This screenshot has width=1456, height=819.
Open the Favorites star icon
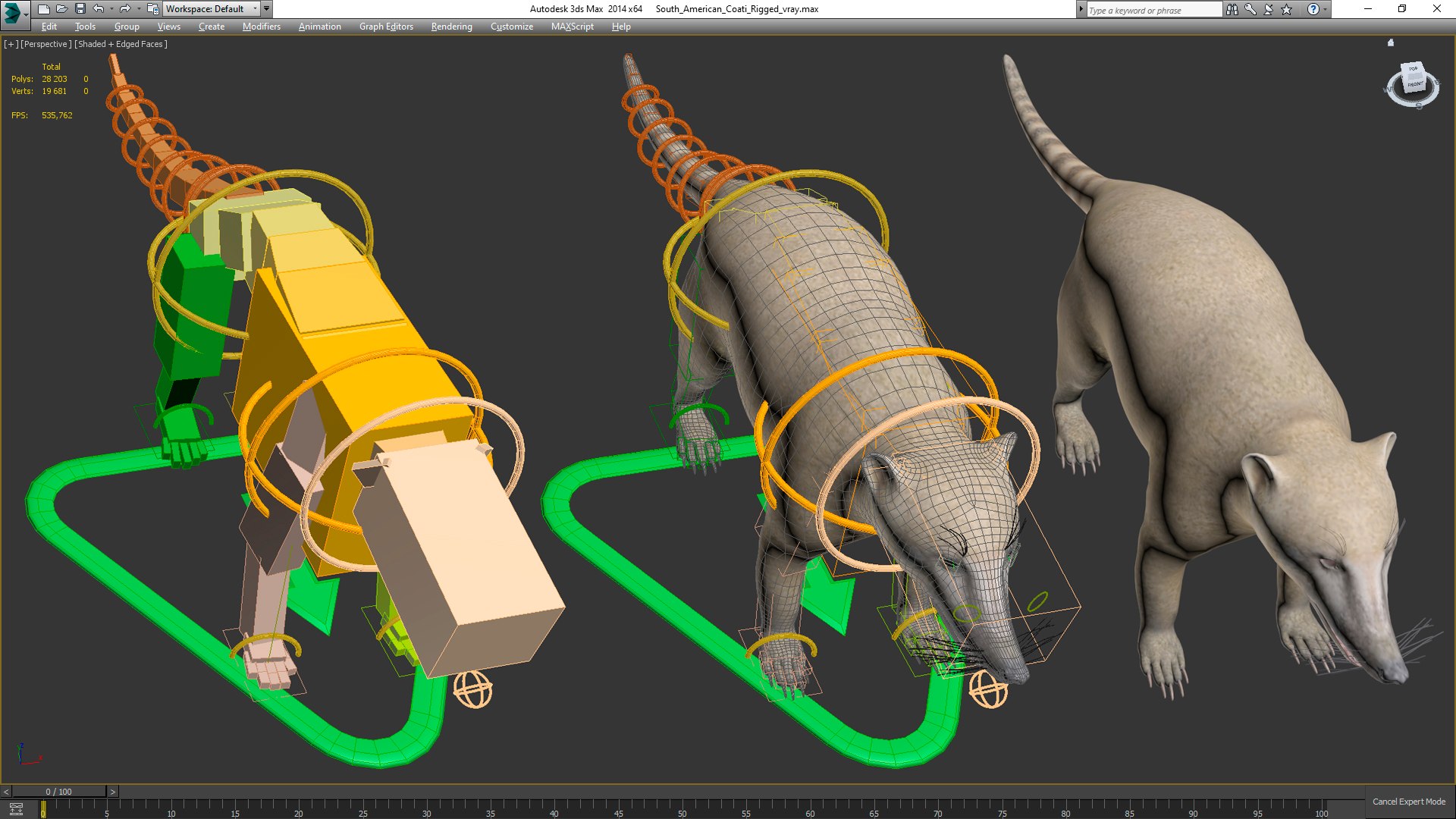1287,9
